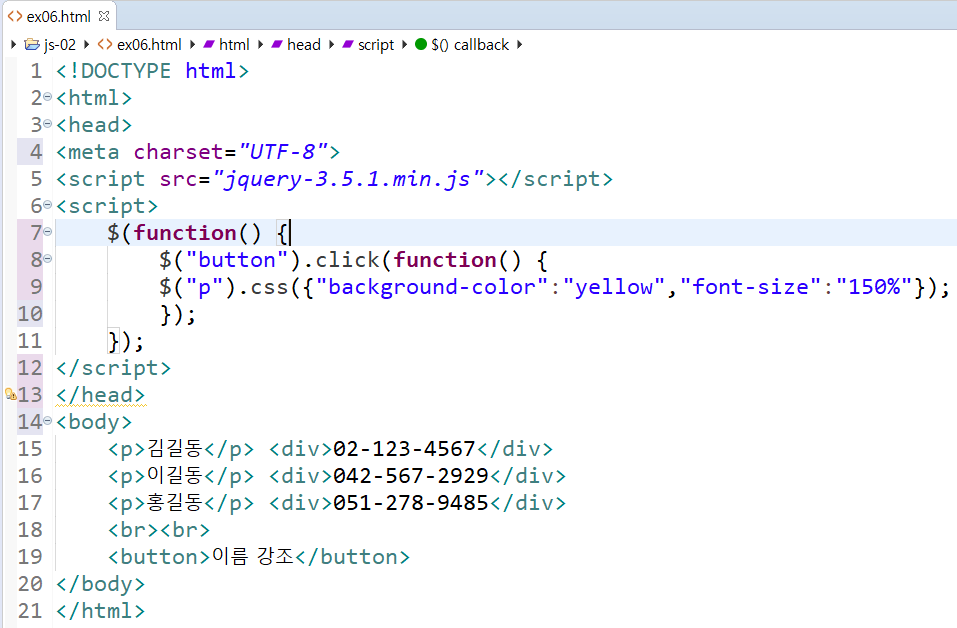Collapse the click handler fold at line 8

(48, 258)
